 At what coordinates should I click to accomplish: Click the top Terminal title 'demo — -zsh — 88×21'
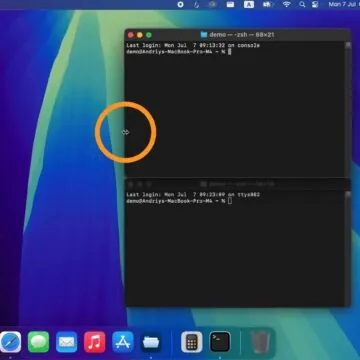(242, 35)
